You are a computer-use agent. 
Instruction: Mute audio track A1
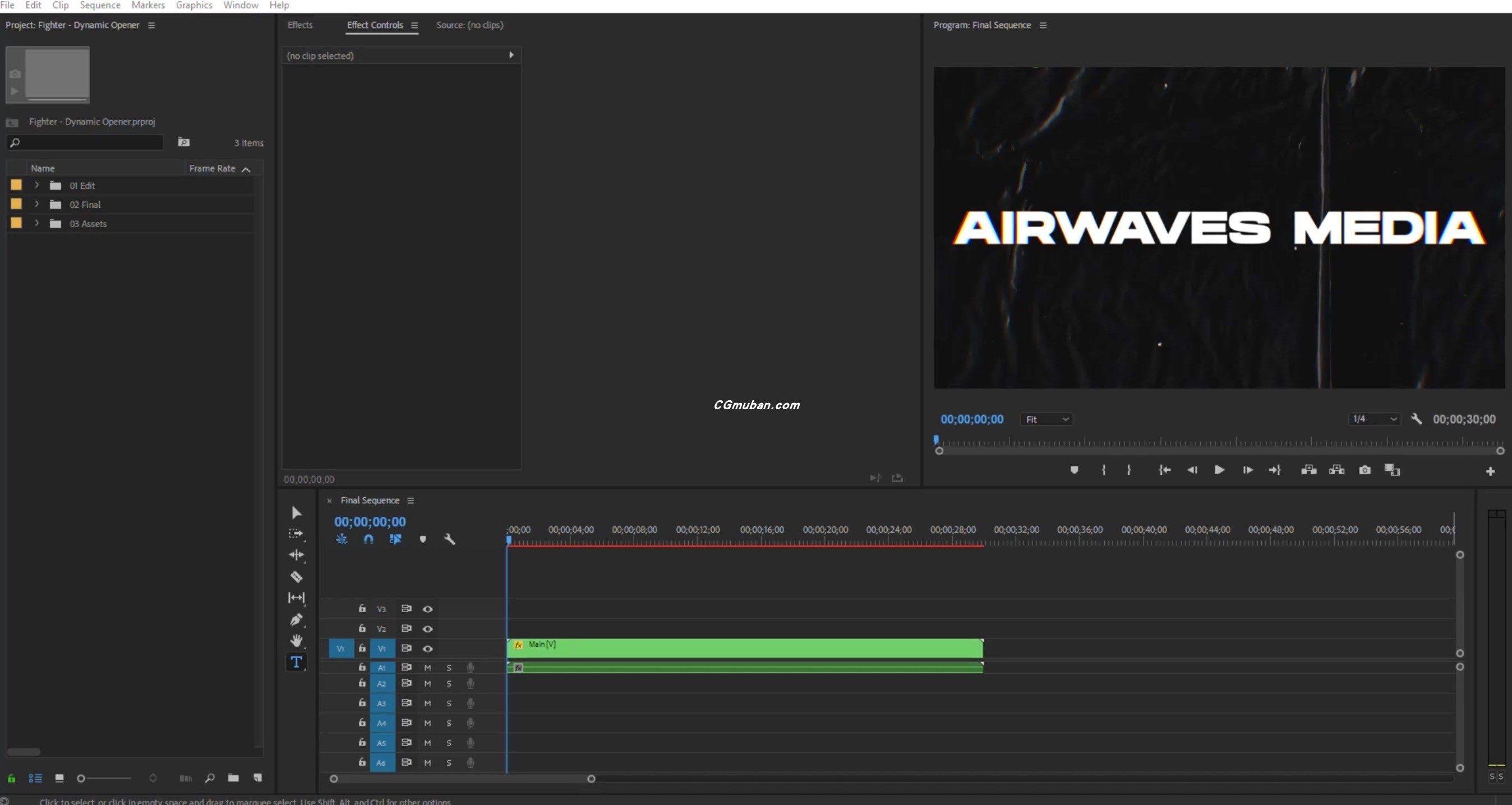427,668
